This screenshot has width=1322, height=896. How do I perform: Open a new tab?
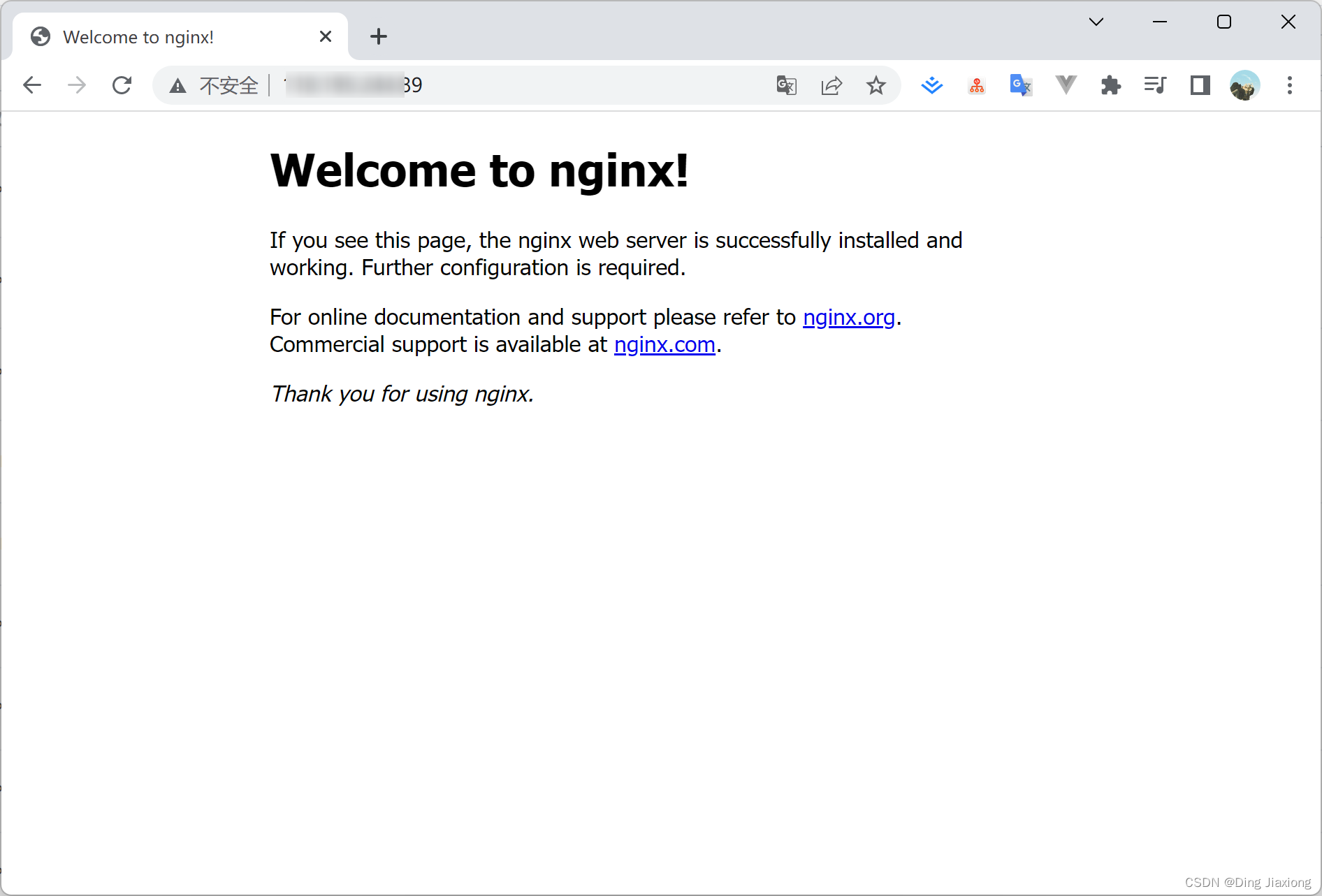[x=379, y=36]
